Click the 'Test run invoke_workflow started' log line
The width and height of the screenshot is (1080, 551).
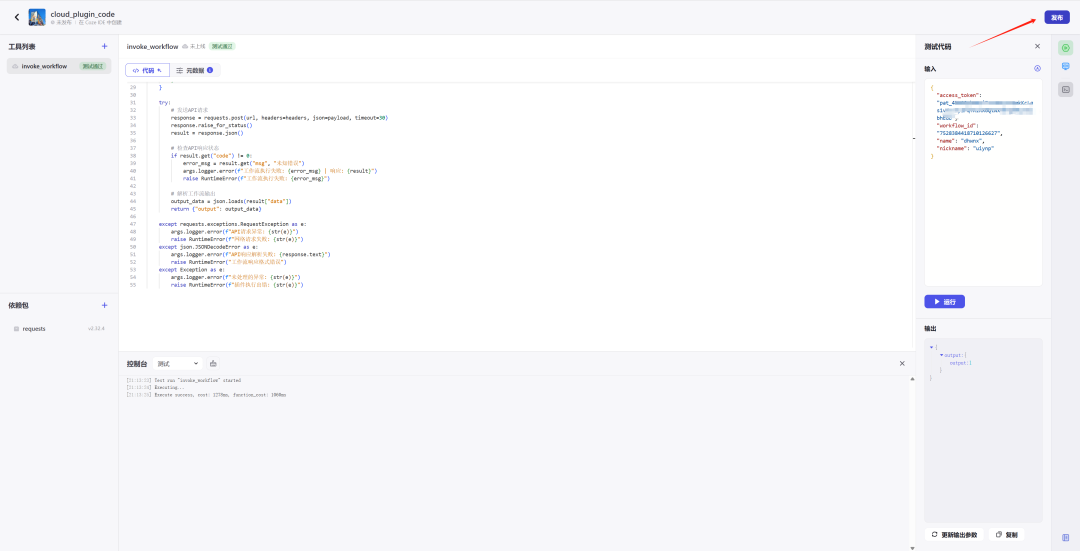(x=184, y=380)
